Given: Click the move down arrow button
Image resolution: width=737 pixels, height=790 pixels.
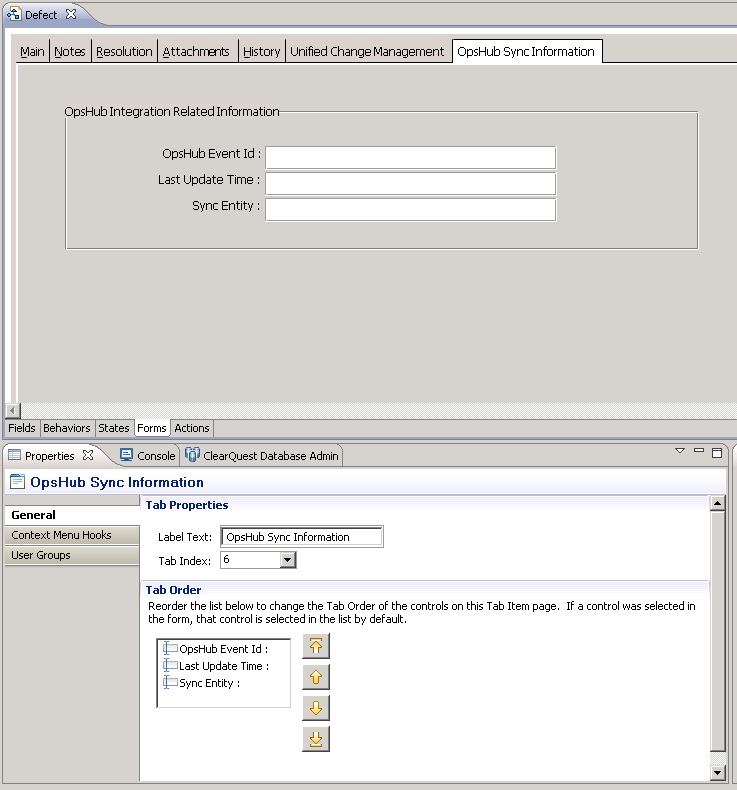Looking at the screenshot, I should [x=316, y=708].
